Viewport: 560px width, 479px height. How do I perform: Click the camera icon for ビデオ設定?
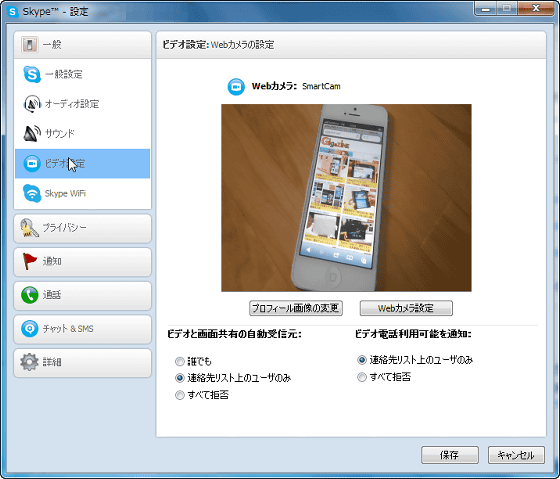click(x=32, y=164)
